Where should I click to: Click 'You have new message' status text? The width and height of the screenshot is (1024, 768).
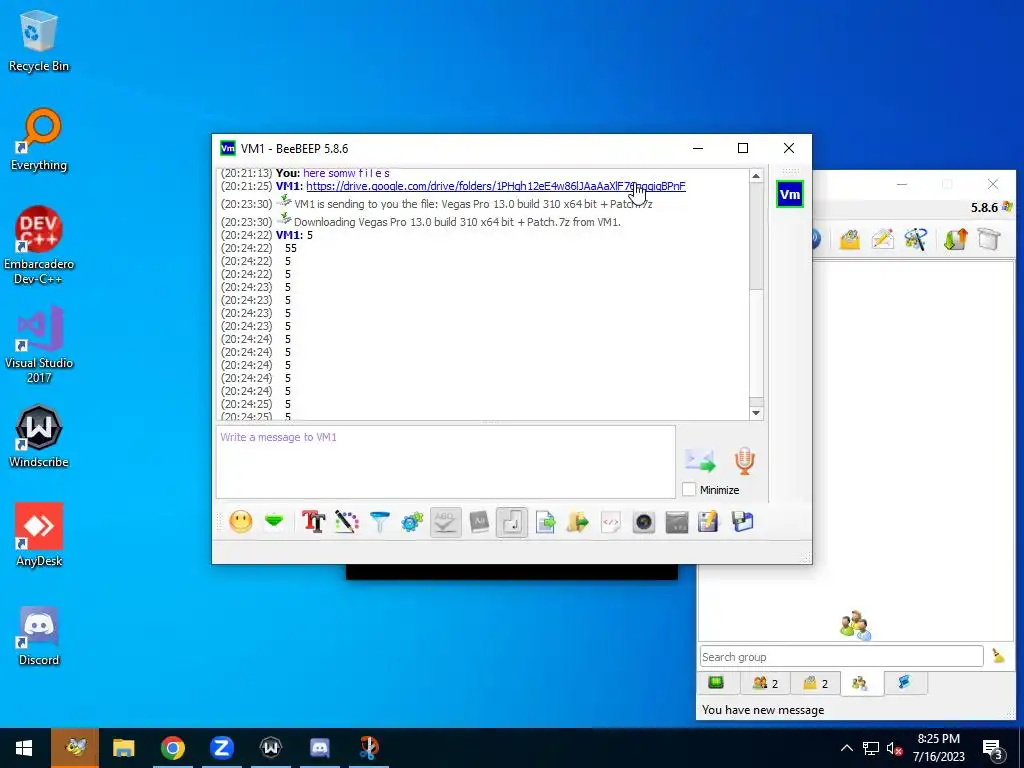763,710
